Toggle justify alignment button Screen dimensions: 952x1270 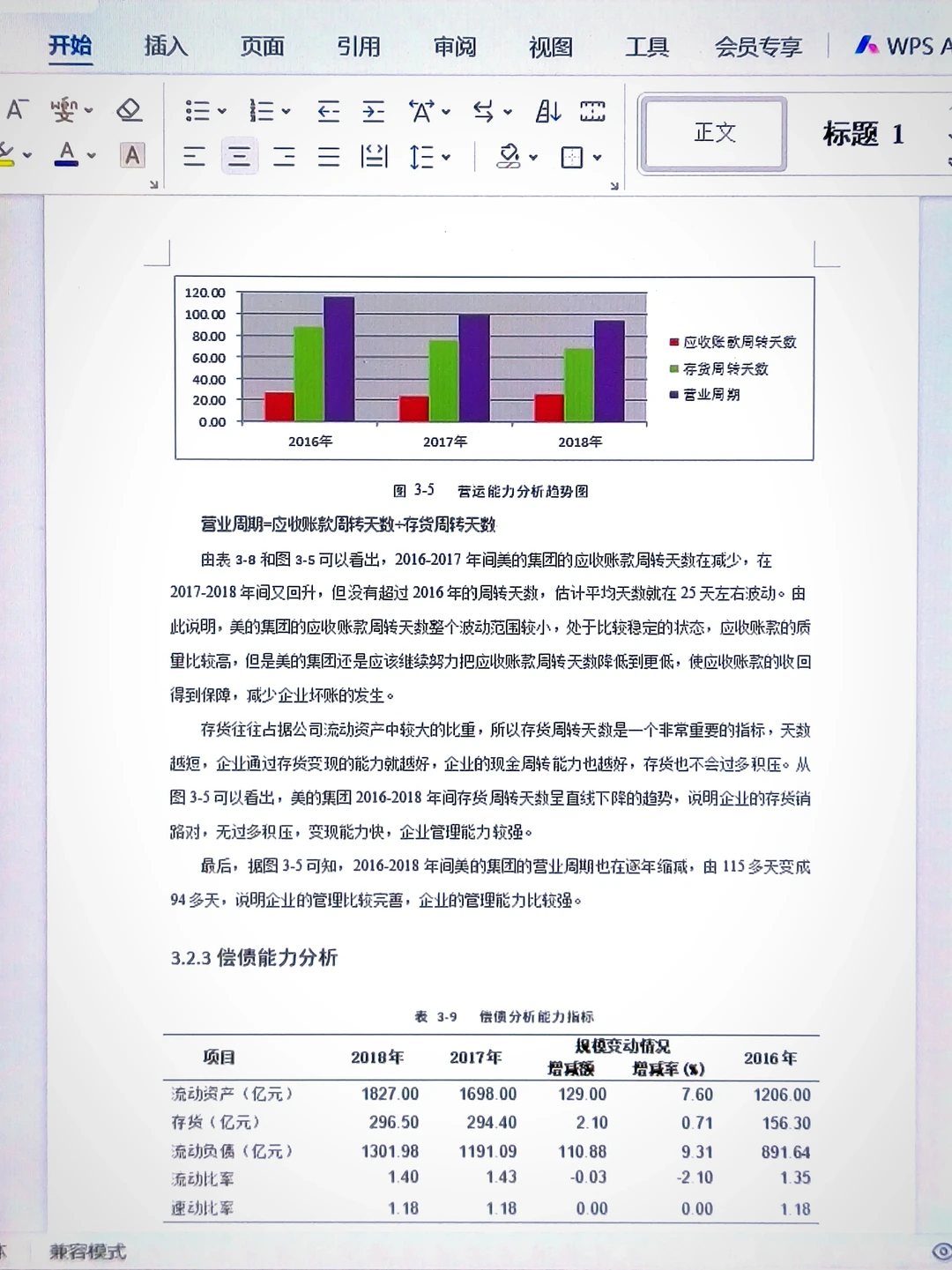tap(329, 157)
